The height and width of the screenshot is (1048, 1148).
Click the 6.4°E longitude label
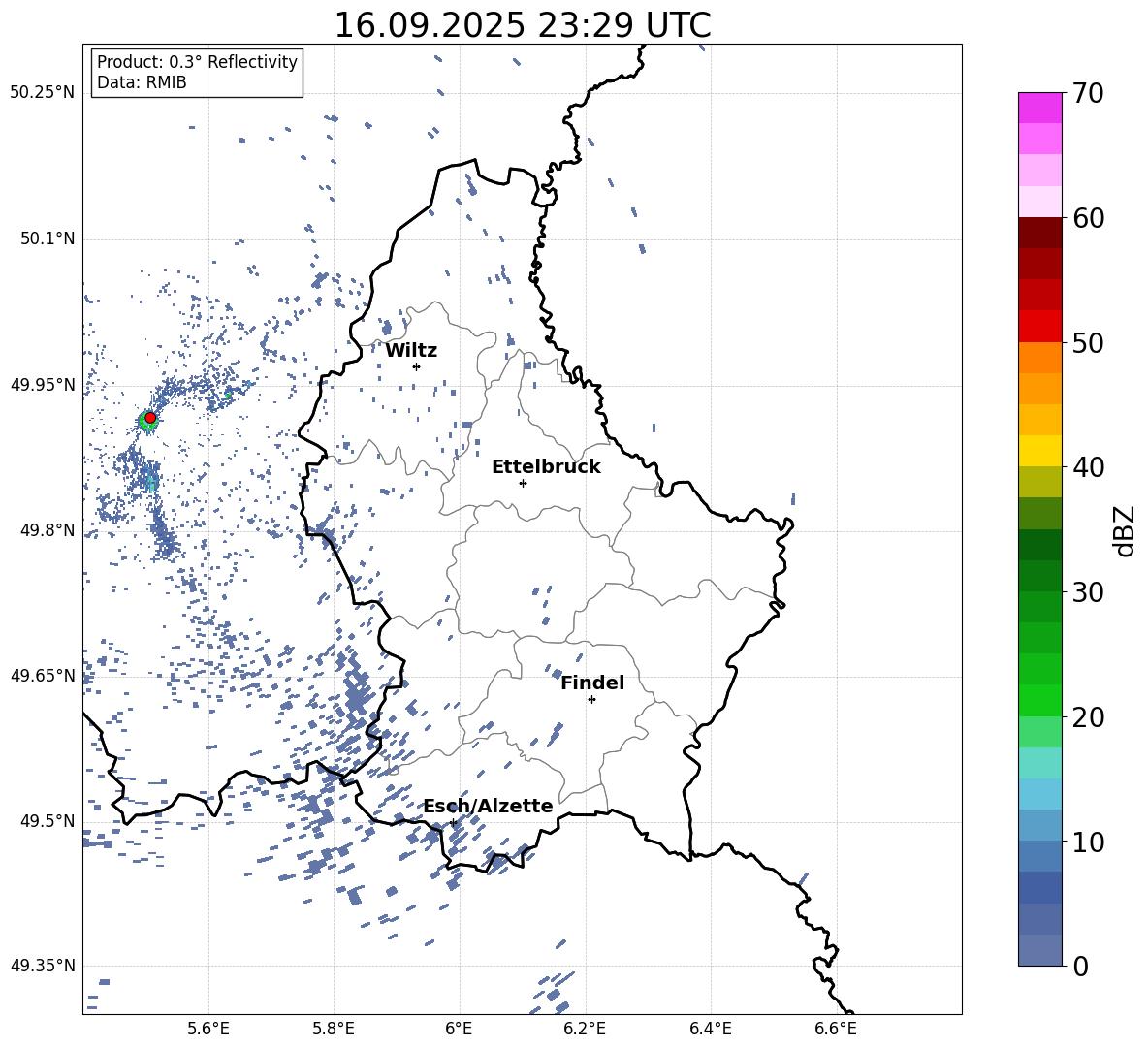coord(710,1029)
